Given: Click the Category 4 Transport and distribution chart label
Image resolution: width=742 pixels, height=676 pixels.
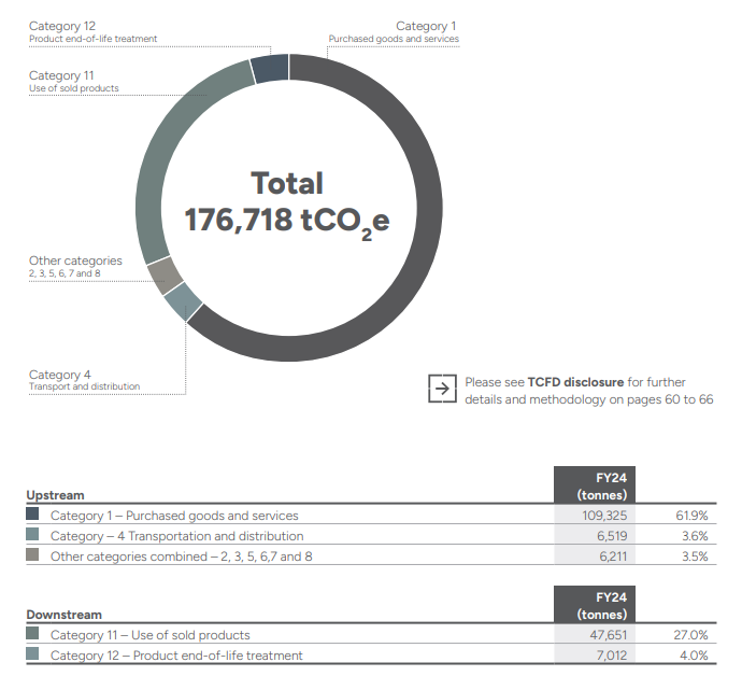Looking at the screenshot, I should pos(85,380).
